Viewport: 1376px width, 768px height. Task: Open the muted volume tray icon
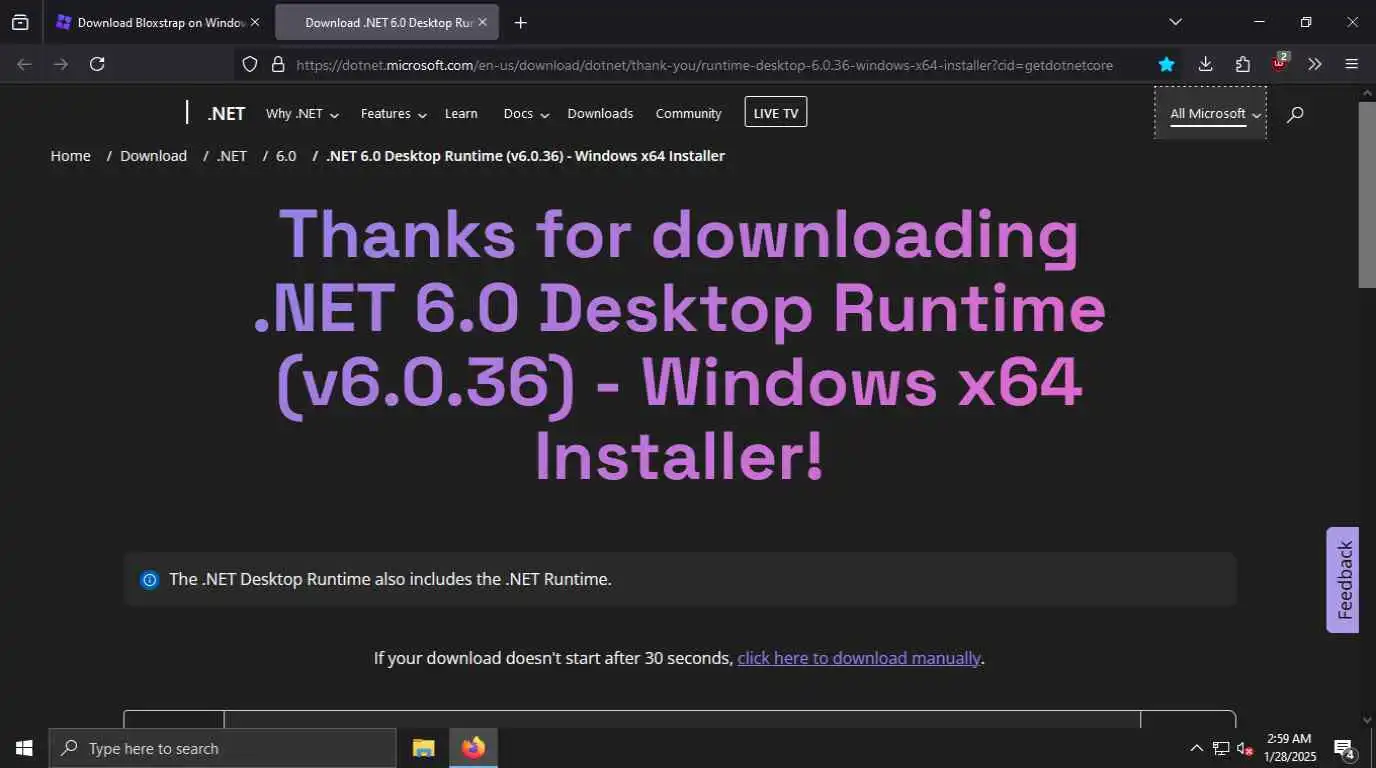pos(1245,748)
